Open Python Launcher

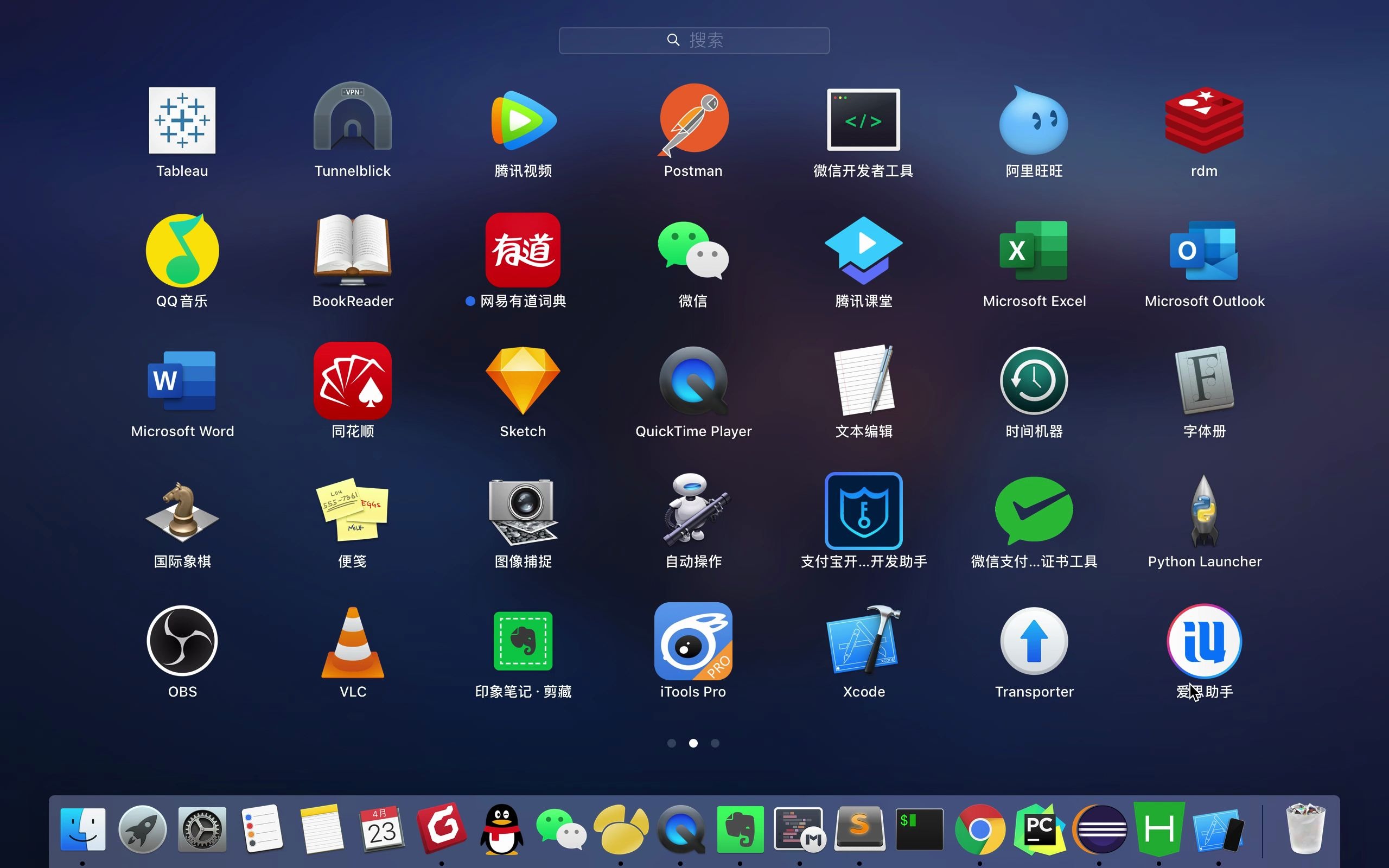[x=1204, y=511]
